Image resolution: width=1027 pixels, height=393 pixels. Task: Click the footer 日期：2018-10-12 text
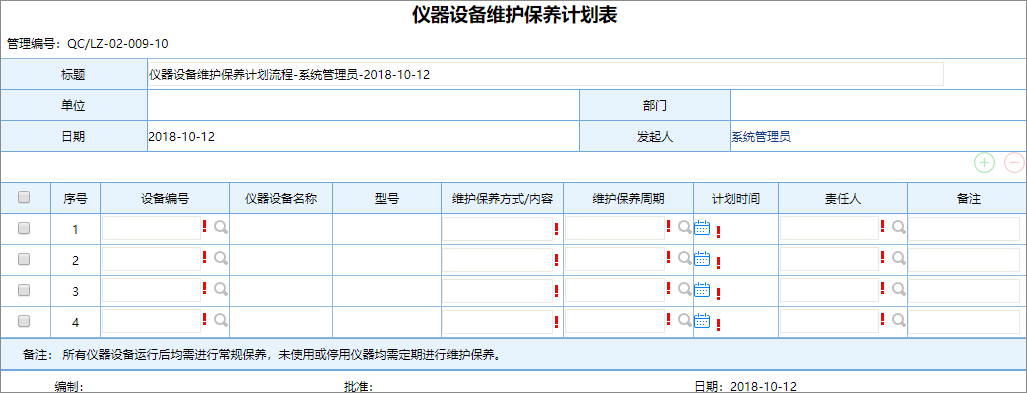746,386
